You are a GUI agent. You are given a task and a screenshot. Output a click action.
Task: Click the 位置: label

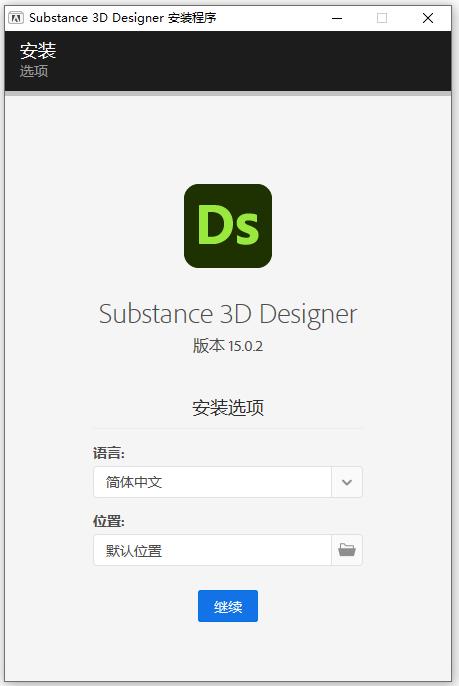point(109,522)
